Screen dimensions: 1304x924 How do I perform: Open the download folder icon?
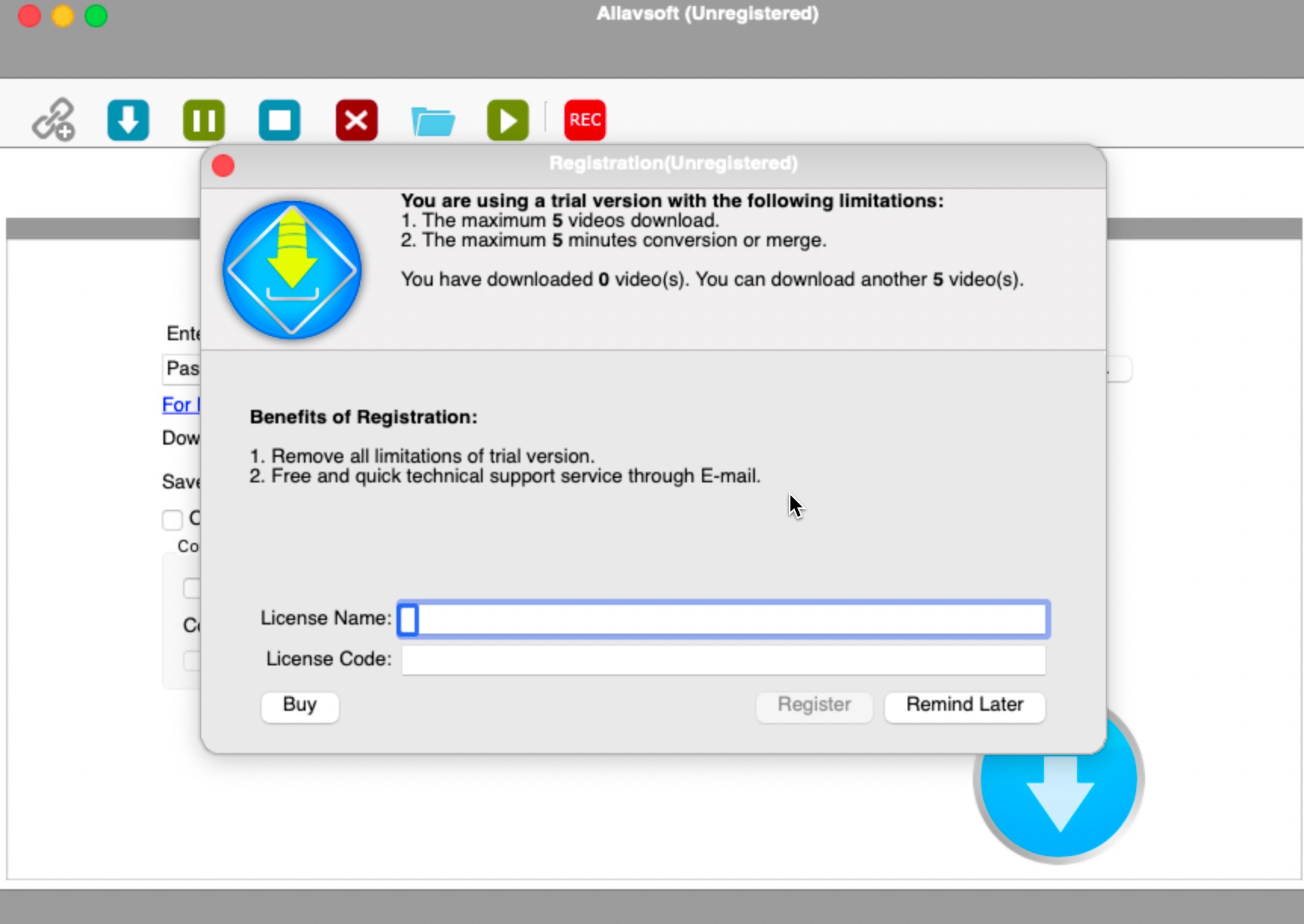coord(433,121)
